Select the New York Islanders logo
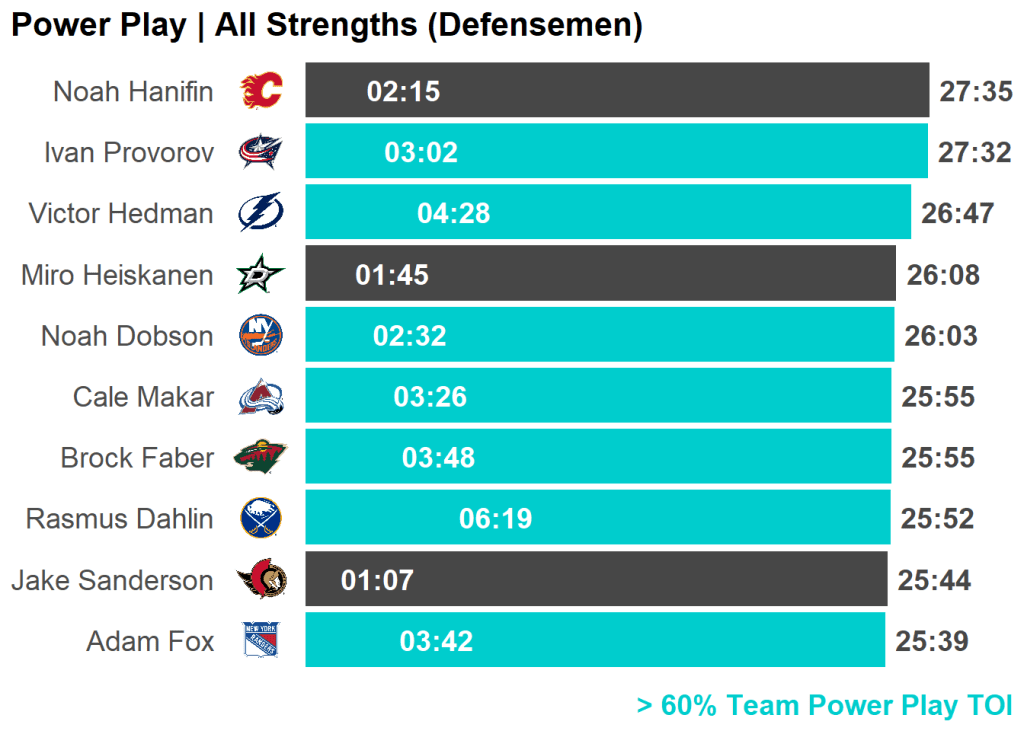This screenshot has height=731, width=1024. [x=261, y=336]
